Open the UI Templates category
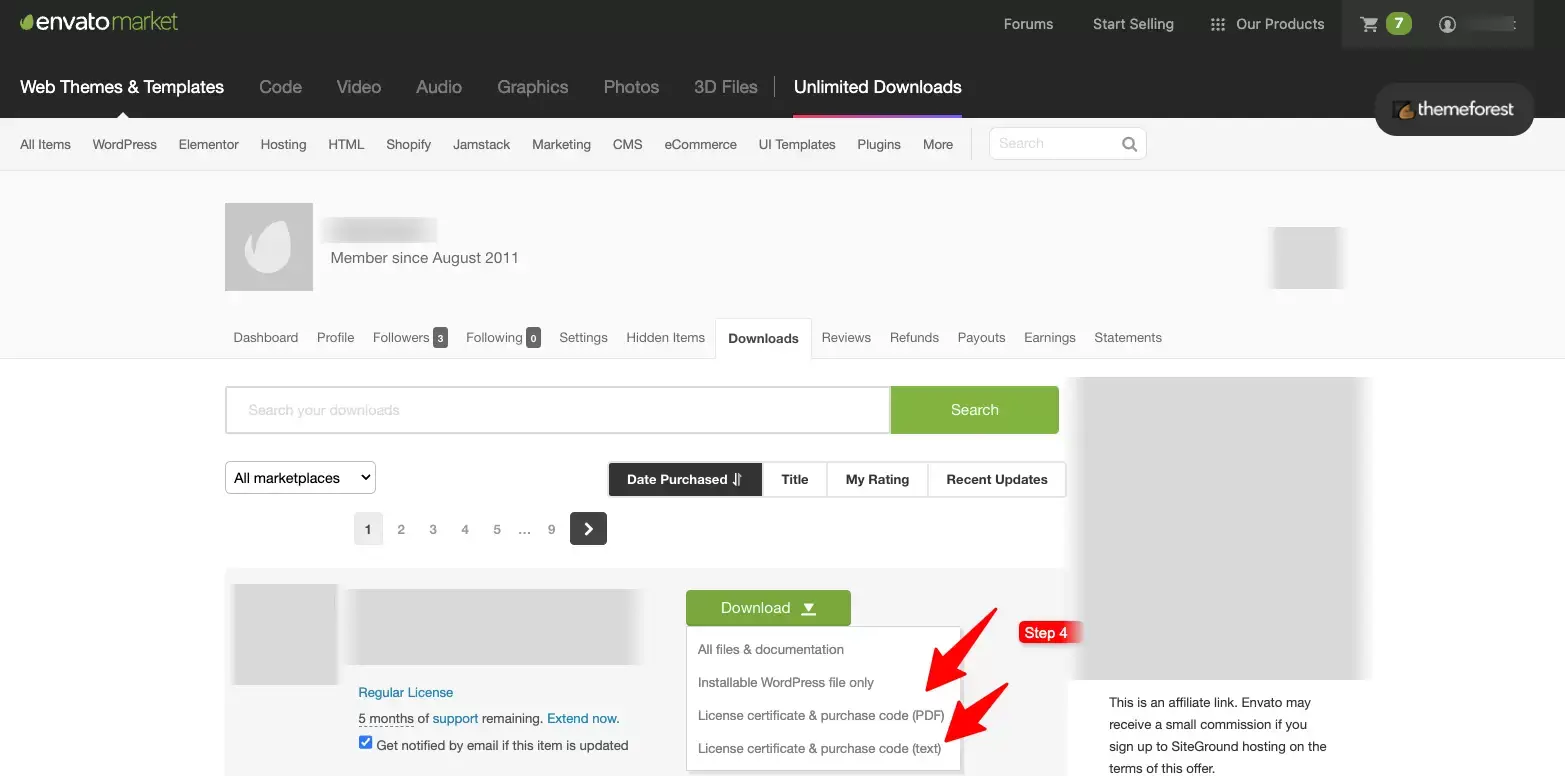The height and width of the screenshot is (776, 1565). point(797,144)
